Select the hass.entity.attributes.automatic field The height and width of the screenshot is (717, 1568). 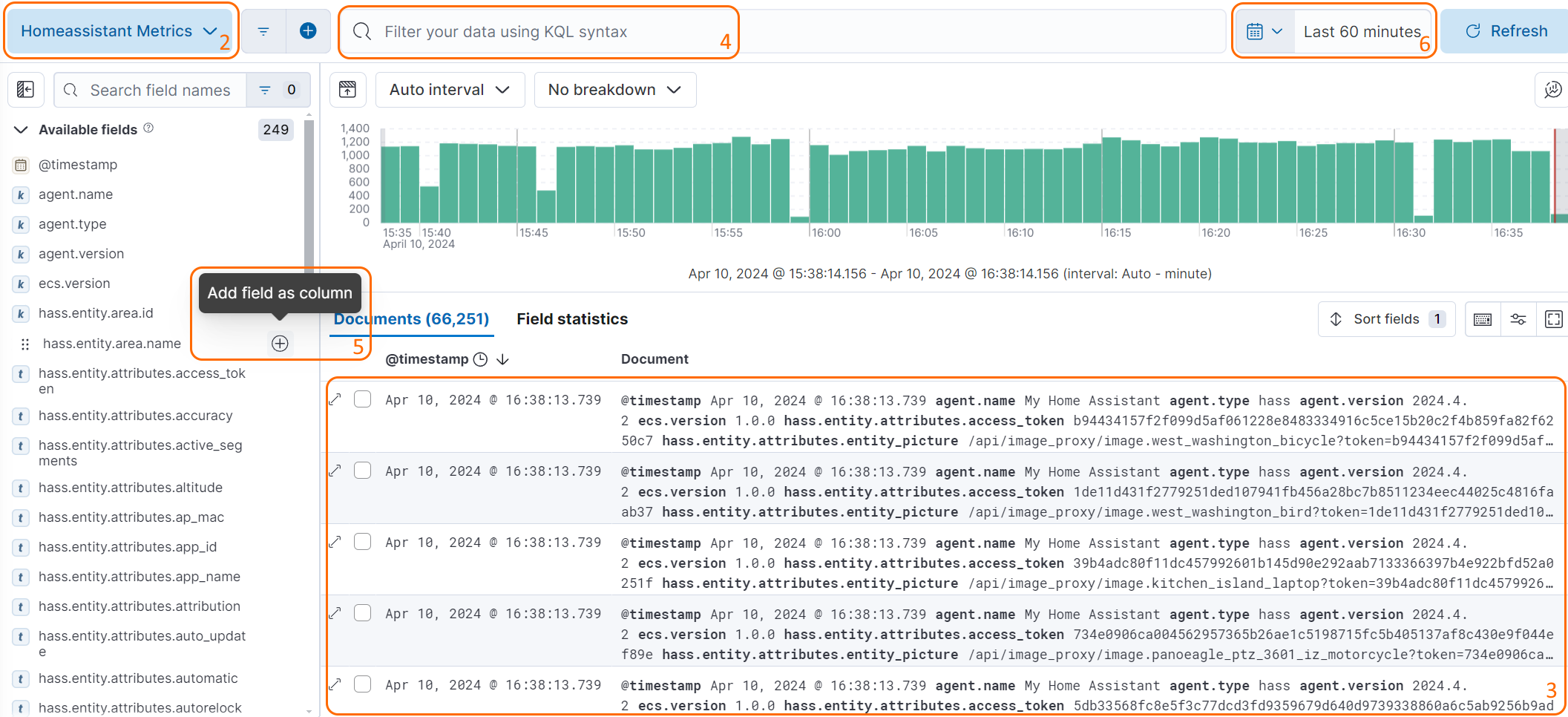[138, 678]
